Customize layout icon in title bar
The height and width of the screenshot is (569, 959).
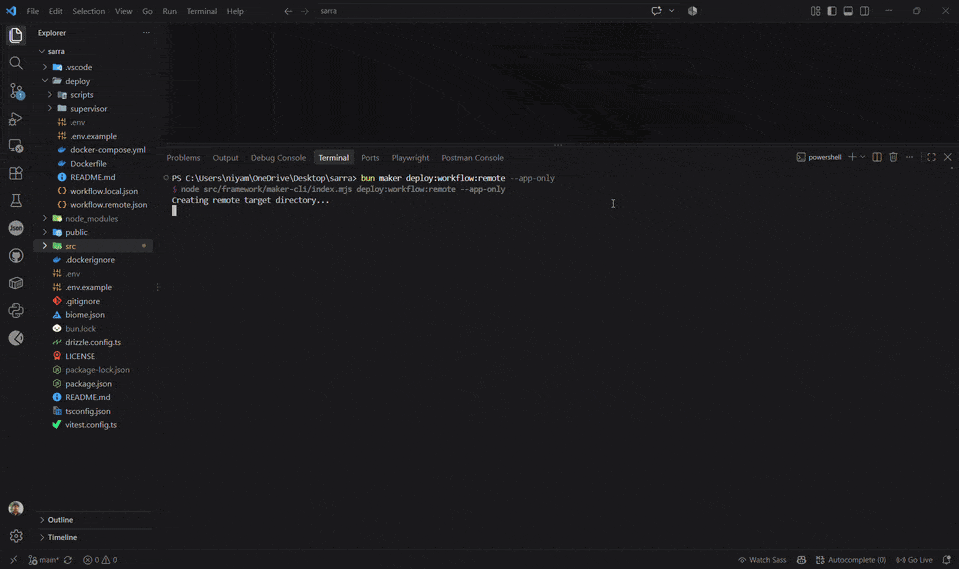(815, 11)
